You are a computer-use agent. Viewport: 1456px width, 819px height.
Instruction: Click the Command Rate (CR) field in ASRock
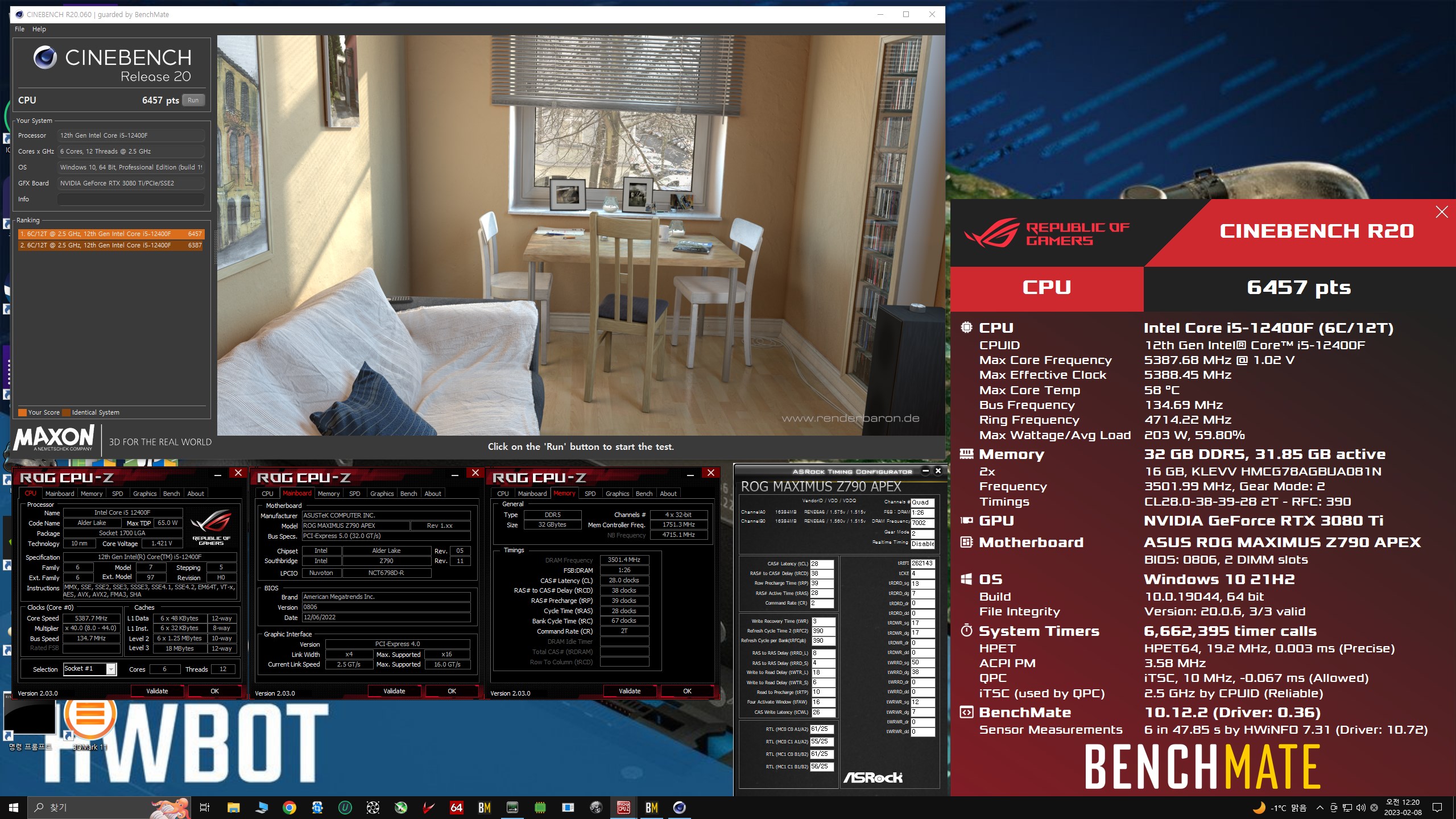pyautogui.click(x=822, y=603)
